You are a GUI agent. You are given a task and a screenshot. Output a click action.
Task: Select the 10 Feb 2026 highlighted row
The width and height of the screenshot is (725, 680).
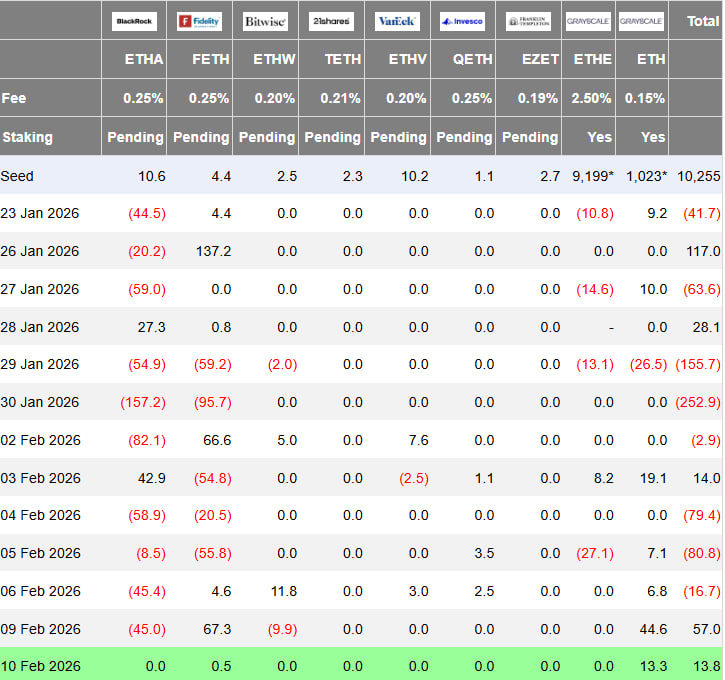[x=361, y=666]
